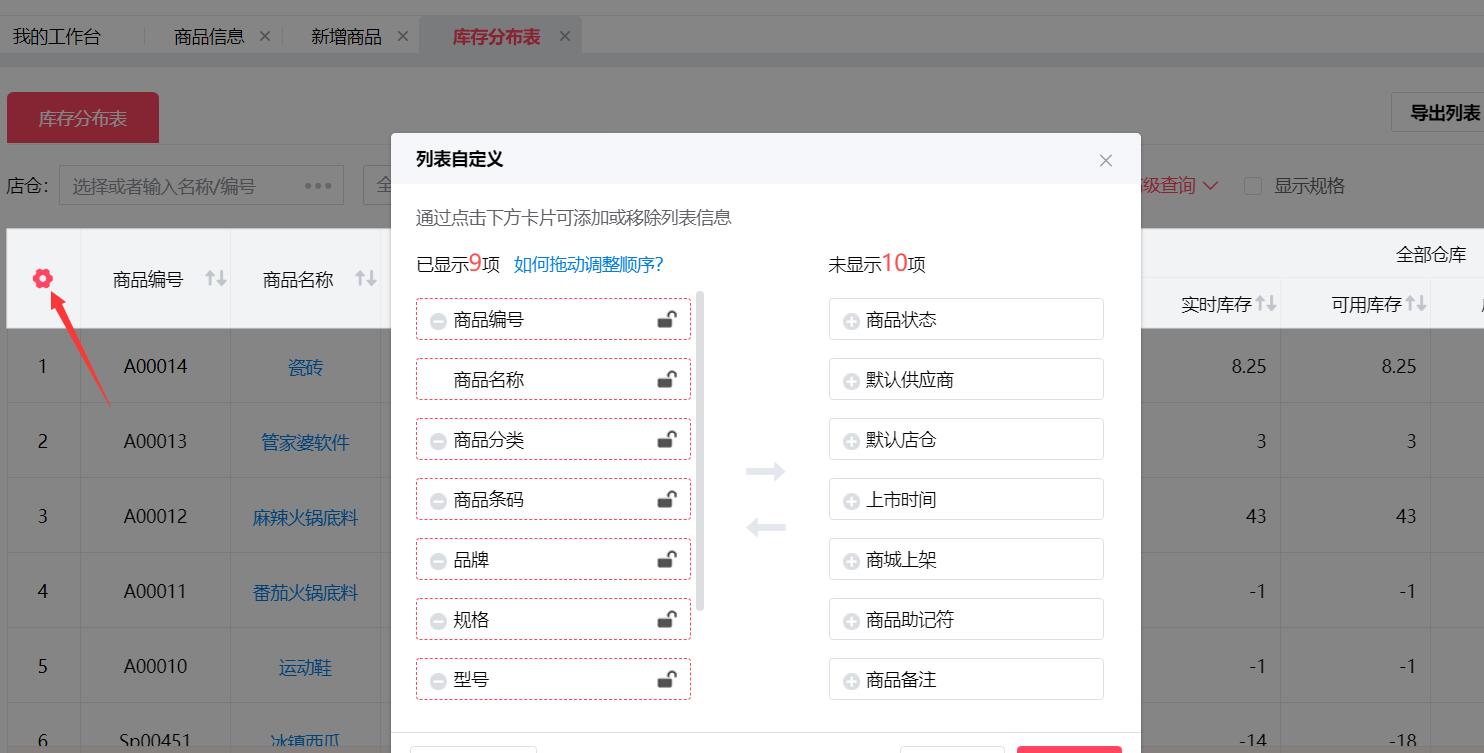Click the move-right arrow between lists

766,471
